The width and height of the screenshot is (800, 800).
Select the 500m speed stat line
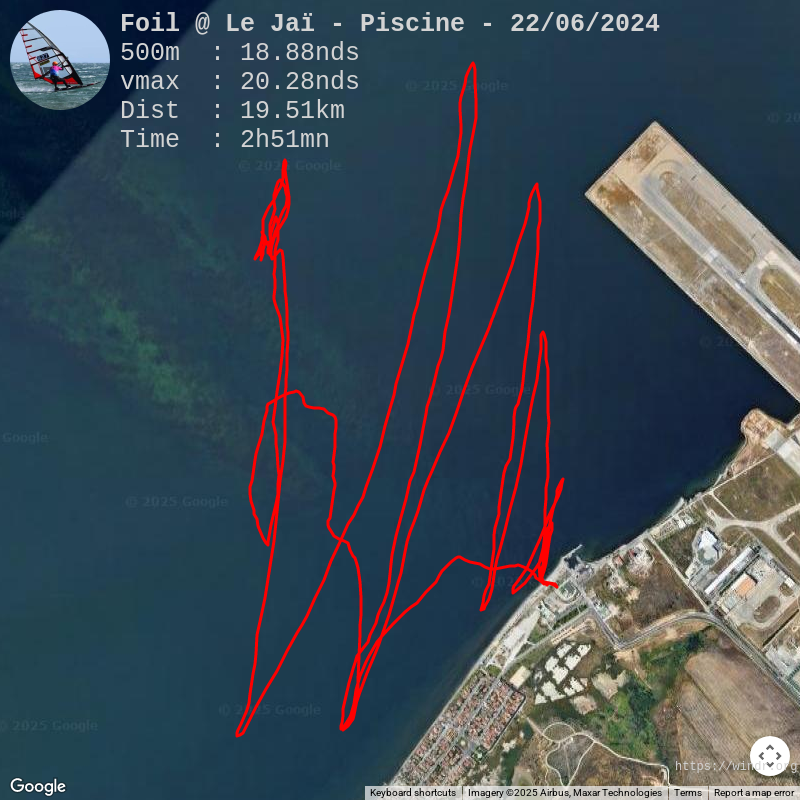click(240, 53)
